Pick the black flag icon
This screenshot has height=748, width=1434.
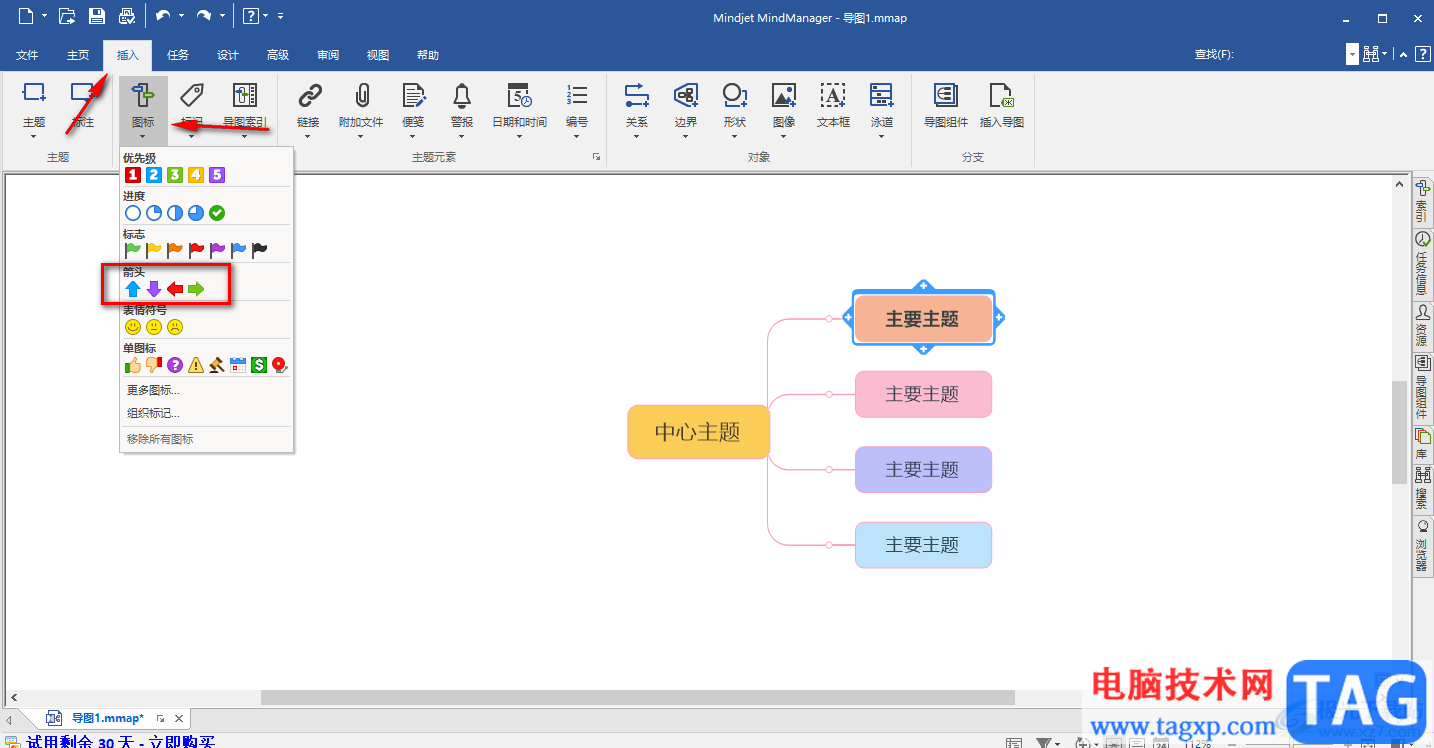click(259, 250)
